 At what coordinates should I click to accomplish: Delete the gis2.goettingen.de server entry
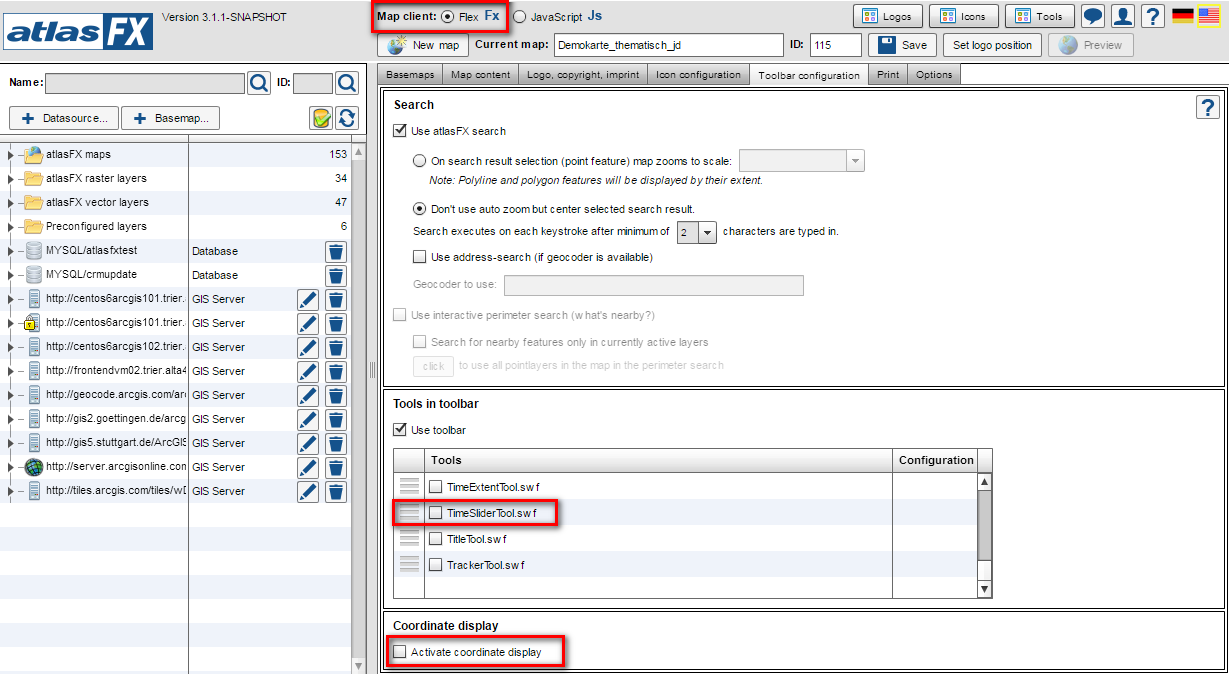pyautogui.click(x=336, y=419)
